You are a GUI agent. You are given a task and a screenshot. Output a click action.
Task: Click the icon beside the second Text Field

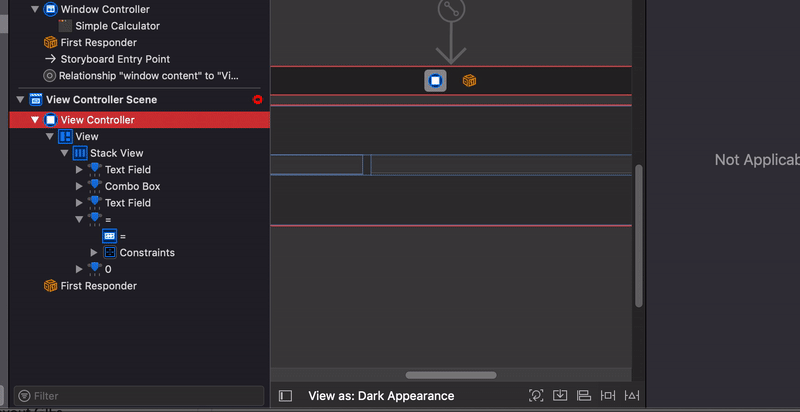(x=94, y=203)
